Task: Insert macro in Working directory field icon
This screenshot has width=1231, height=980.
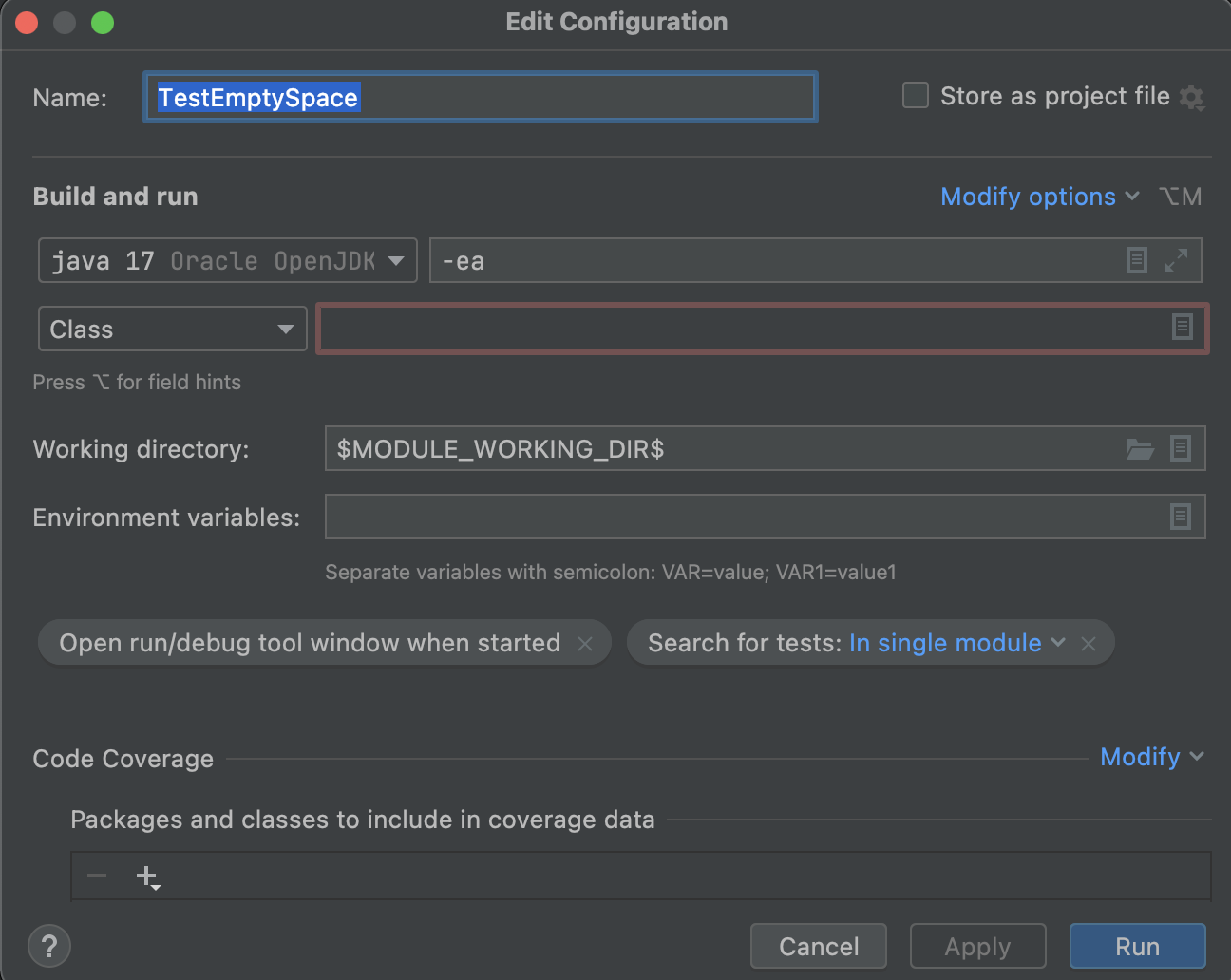Action: (x=1181, y=448)
